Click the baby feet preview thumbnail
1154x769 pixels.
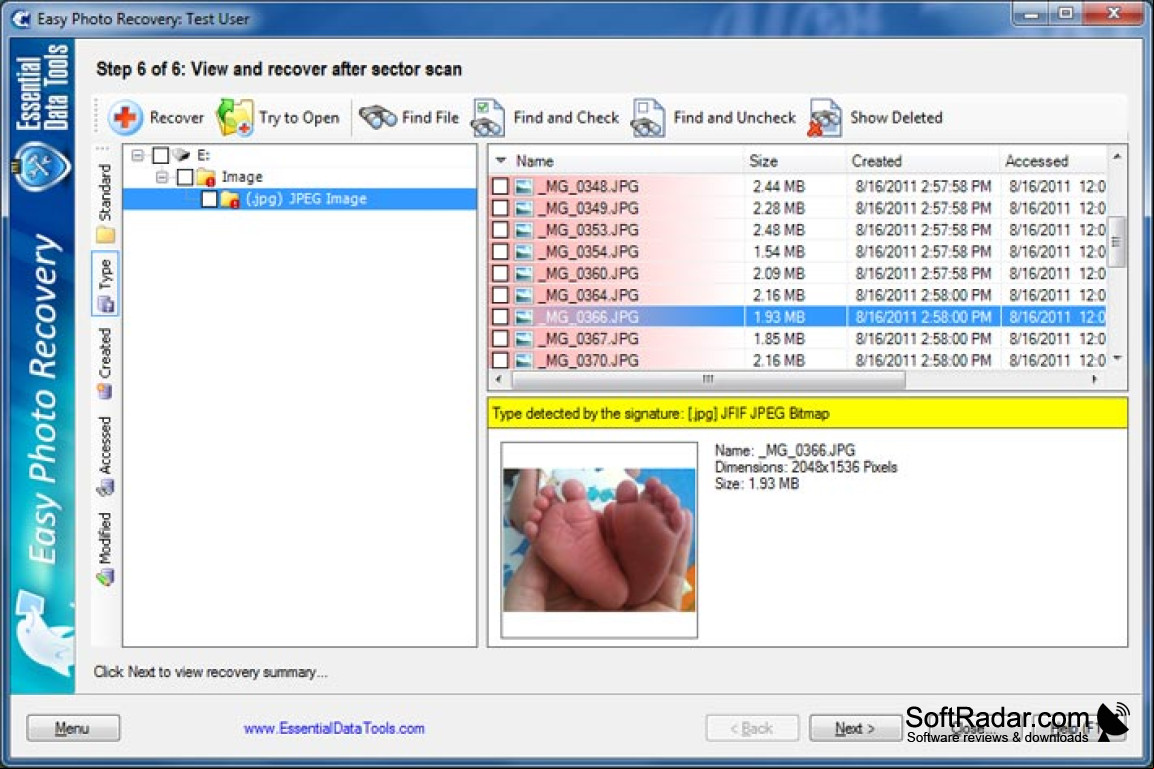[x=599, y=539]
